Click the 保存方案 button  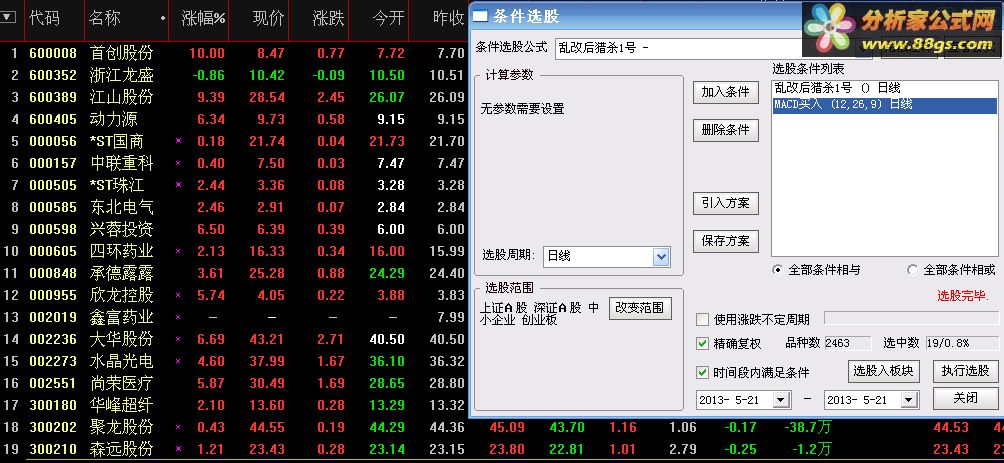(725, 241)
